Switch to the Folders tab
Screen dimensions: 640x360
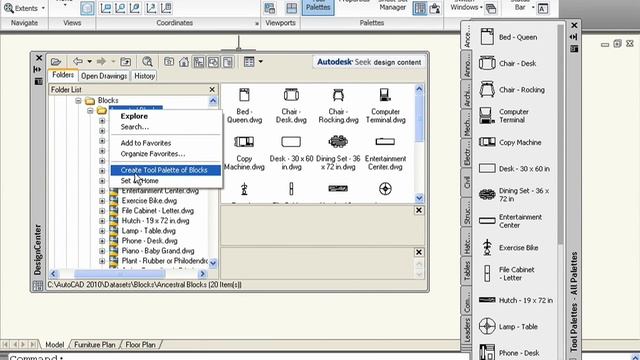click(63, 75)
